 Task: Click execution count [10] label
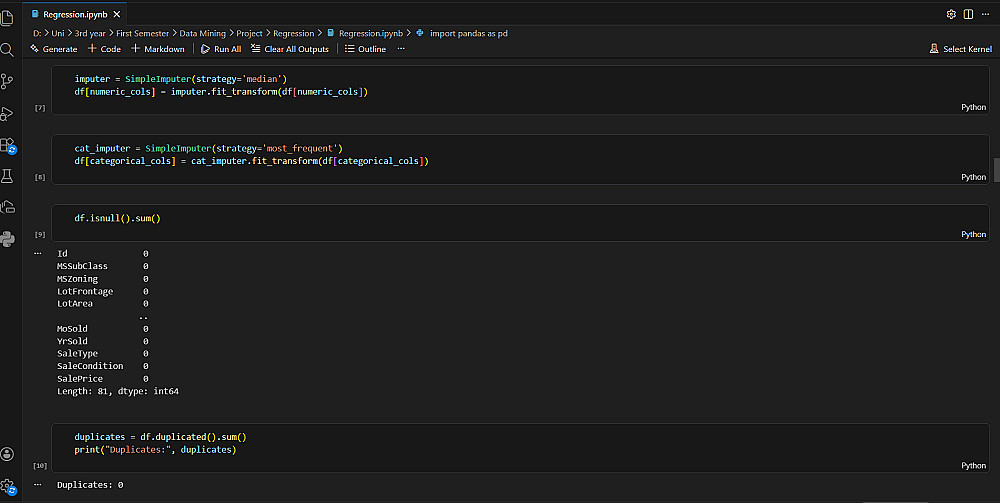pos(40,466)
